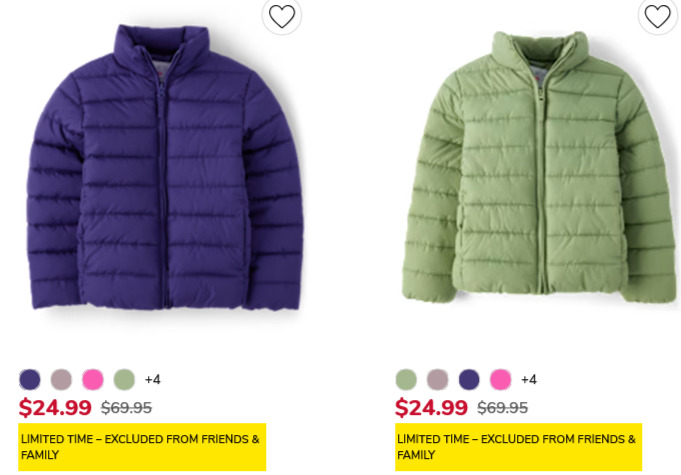Show +4 more colors for purple jacket

[x=152, y=379]
